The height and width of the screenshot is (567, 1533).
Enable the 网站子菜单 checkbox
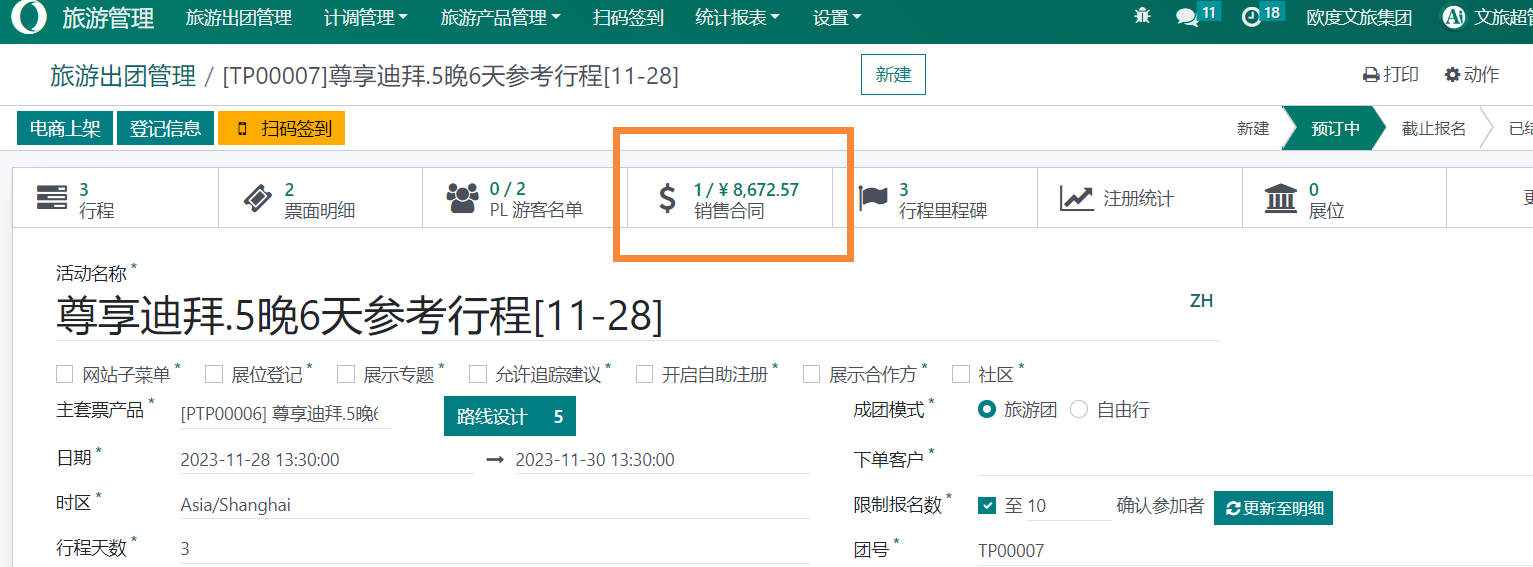(65, 374)
